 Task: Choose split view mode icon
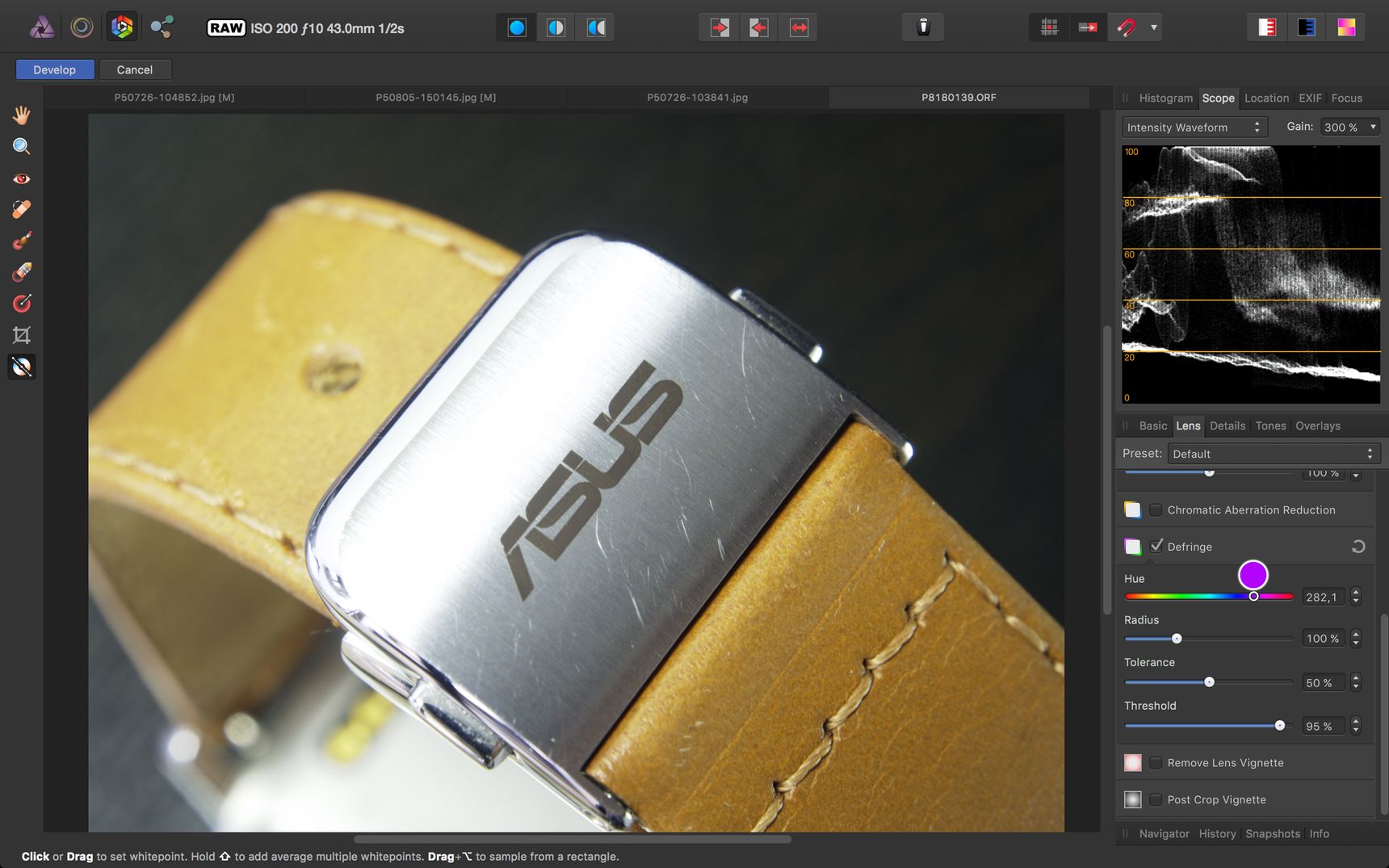point(556,27)
